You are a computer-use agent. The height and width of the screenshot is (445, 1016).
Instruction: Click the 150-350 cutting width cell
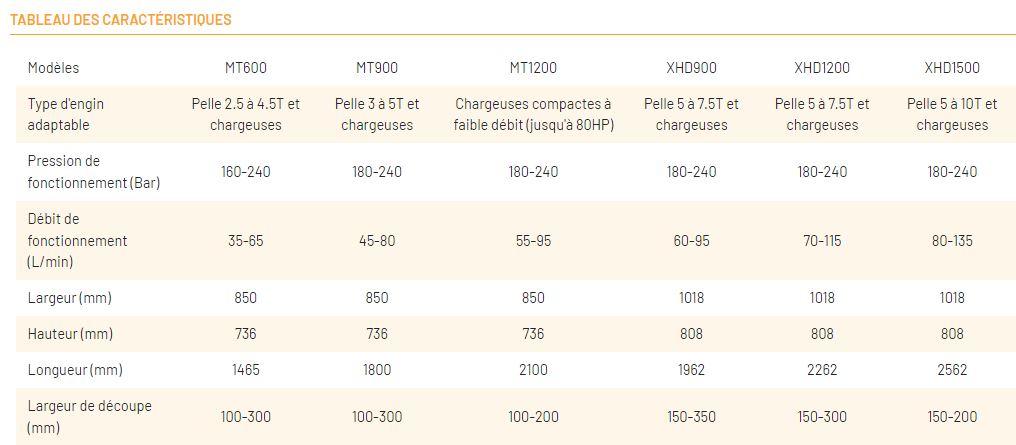pyautogui.click(x=691, y=416)
